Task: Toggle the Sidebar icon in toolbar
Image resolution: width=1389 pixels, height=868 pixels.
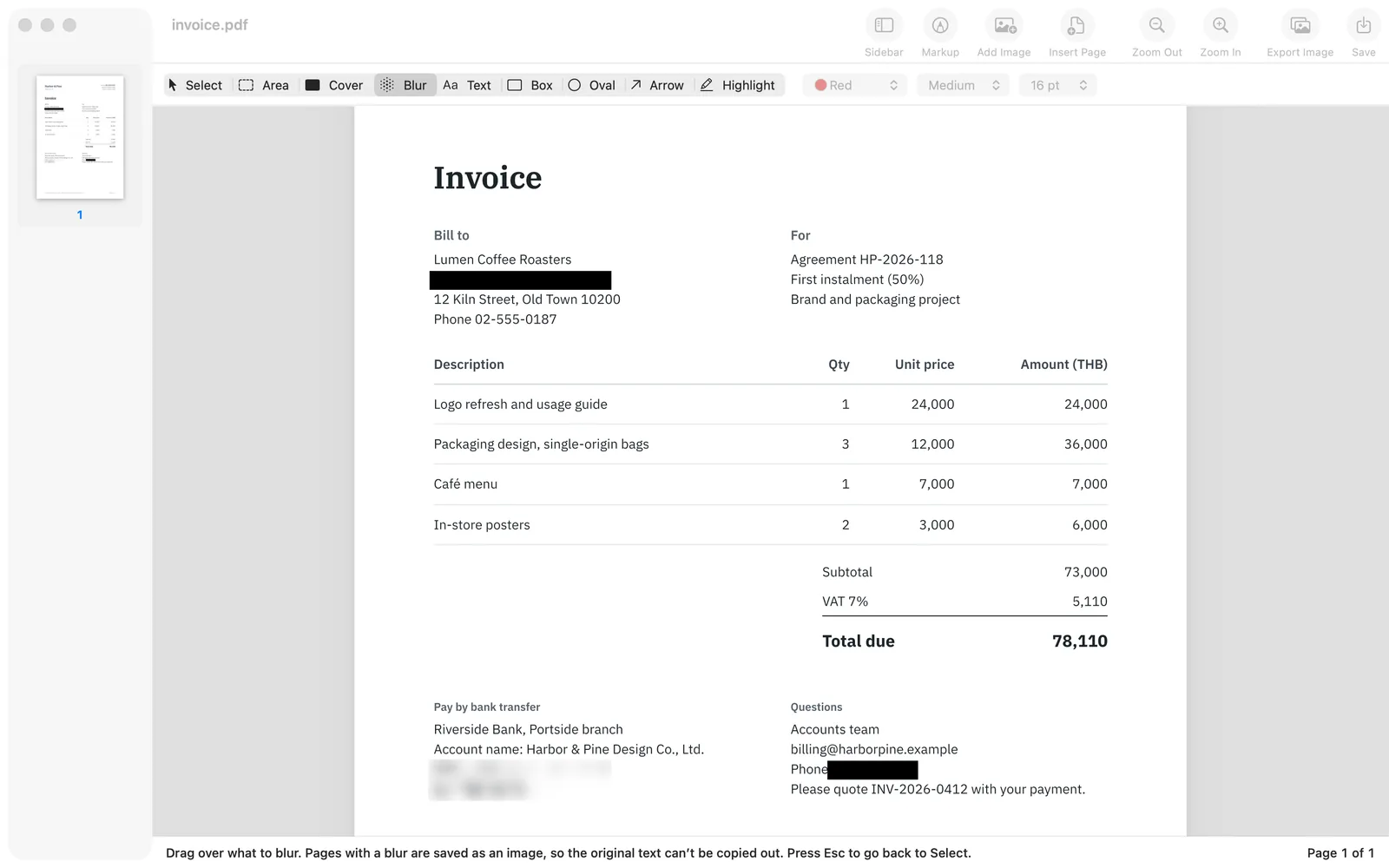Action: [884, 26]
